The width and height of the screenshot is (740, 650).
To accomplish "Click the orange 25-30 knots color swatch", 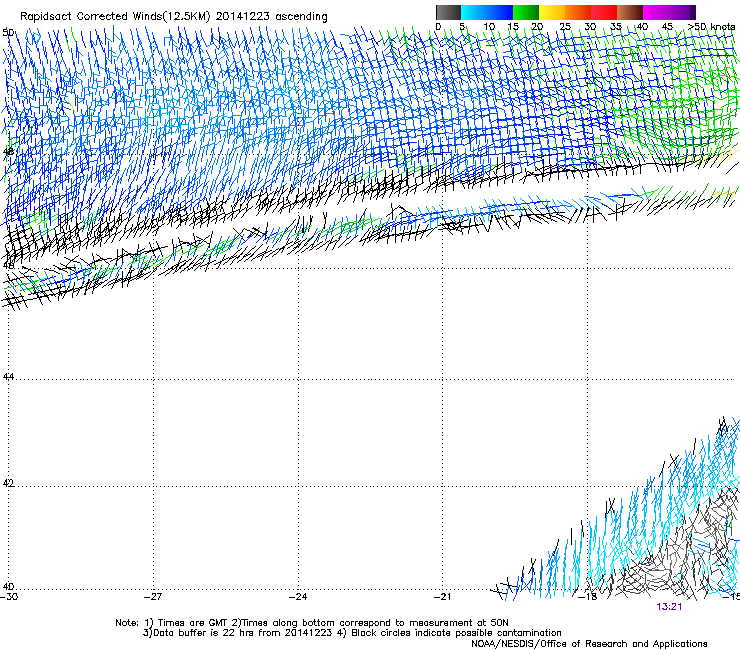I will pyautogui.click(x=578, y=12).
